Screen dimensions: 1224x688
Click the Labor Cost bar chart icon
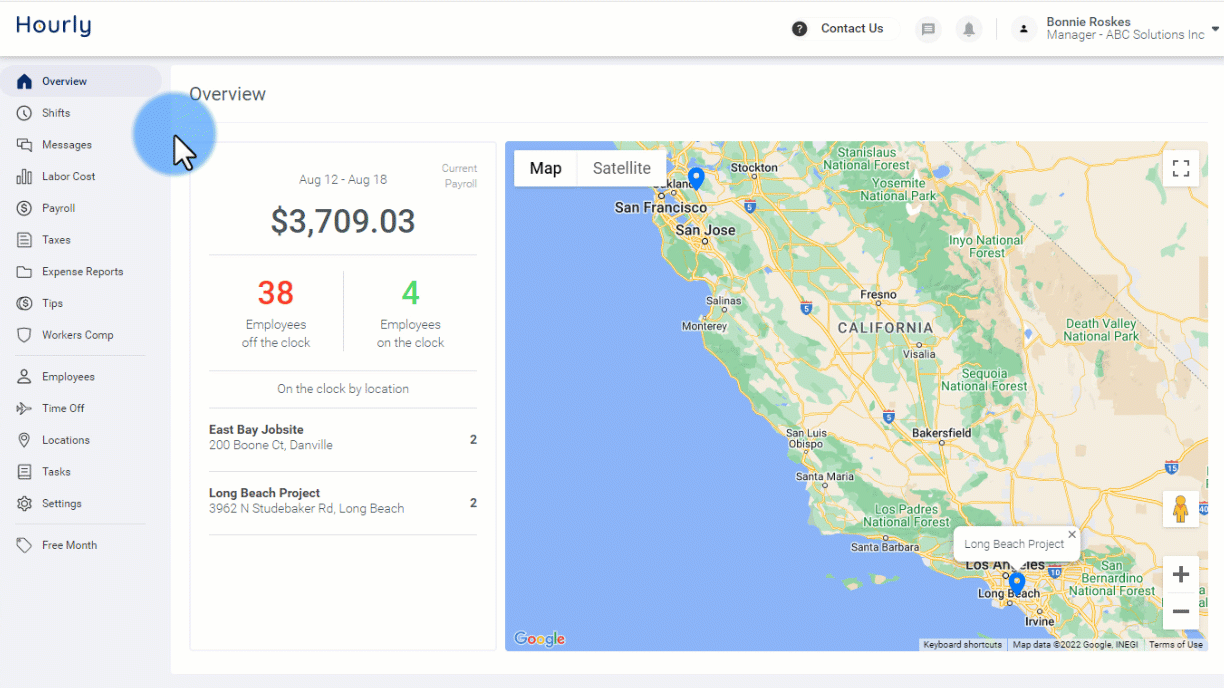coord(25,177)
